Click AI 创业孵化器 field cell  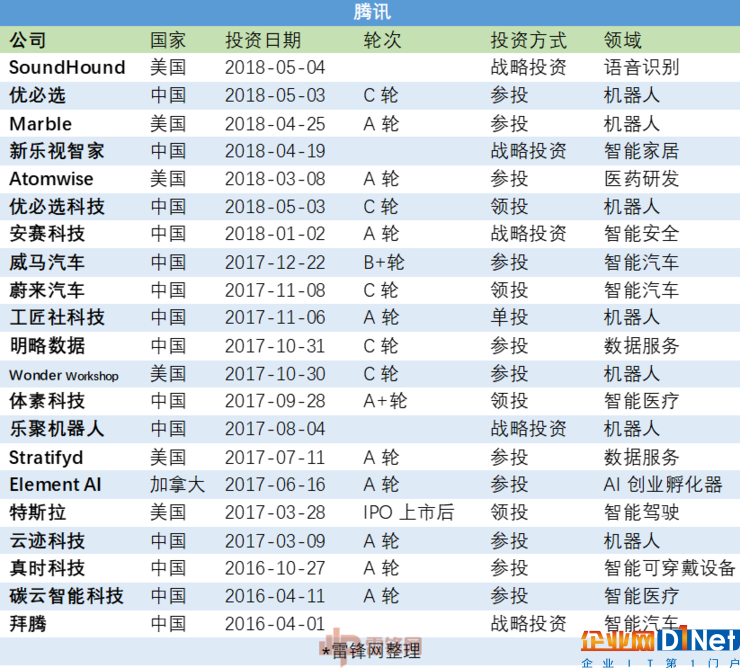click(x=663, y=484)
